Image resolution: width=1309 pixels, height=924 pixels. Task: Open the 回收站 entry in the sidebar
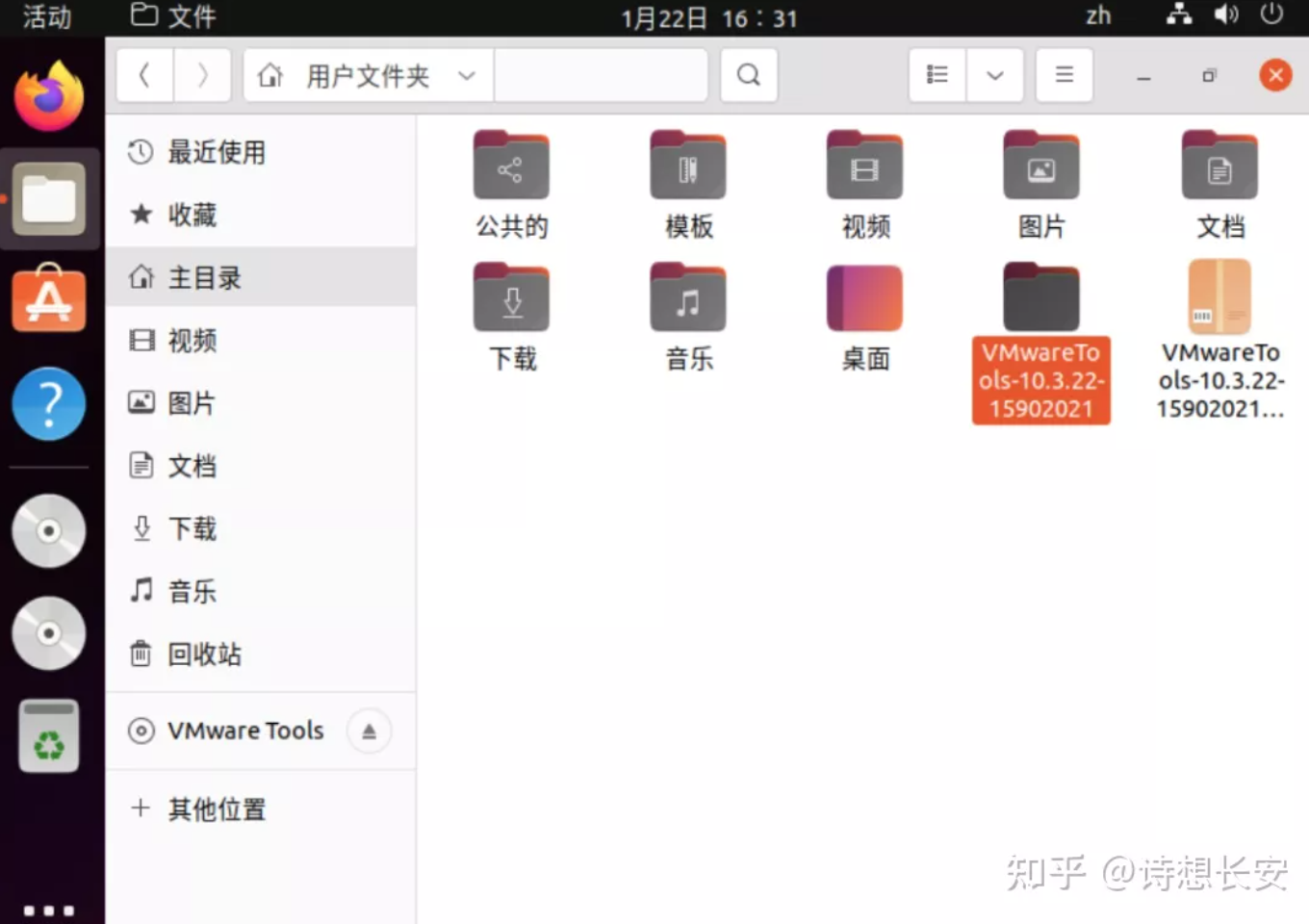pyautogui.click(x=202, y=654)
